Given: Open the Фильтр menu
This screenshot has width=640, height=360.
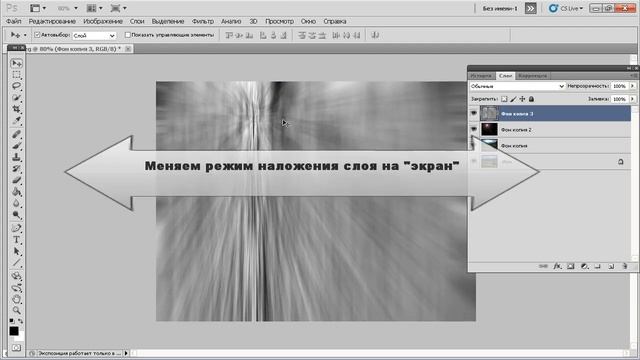Looking at the screenshot, I should tap(202, 21).
